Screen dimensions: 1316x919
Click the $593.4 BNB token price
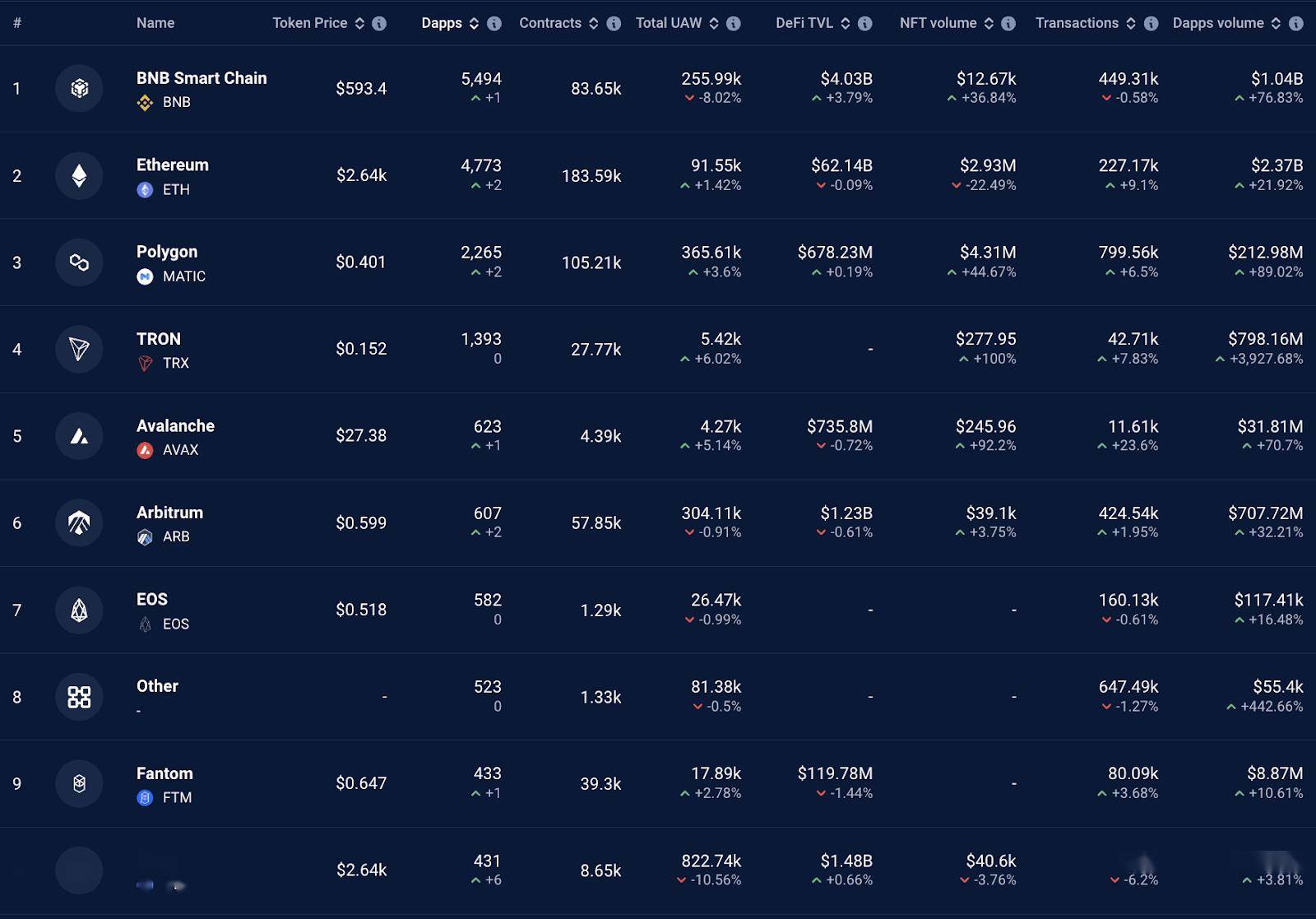click(361, 88)
